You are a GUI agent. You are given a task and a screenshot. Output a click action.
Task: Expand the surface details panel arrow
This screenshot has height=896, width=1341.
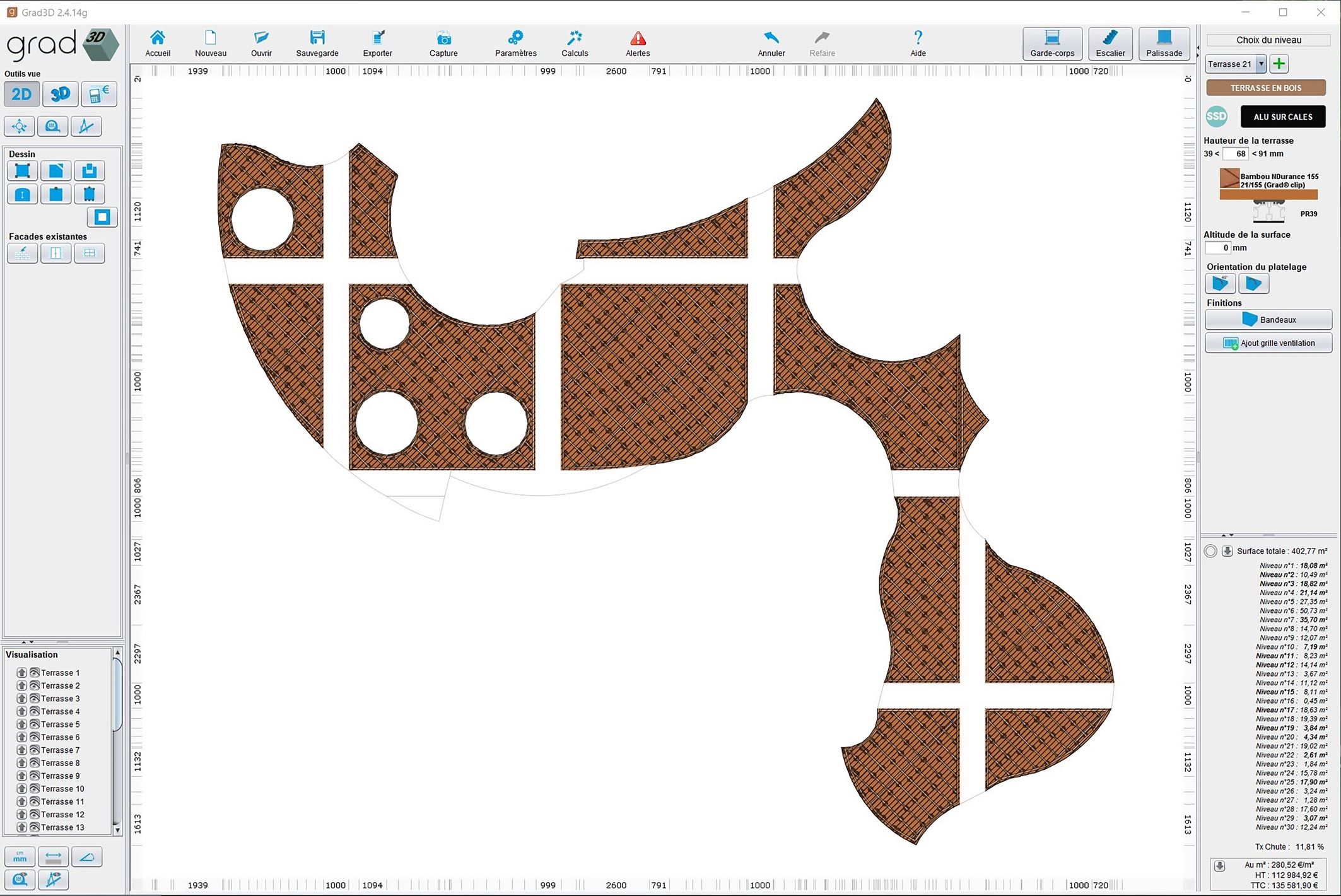pos(1227,551)
